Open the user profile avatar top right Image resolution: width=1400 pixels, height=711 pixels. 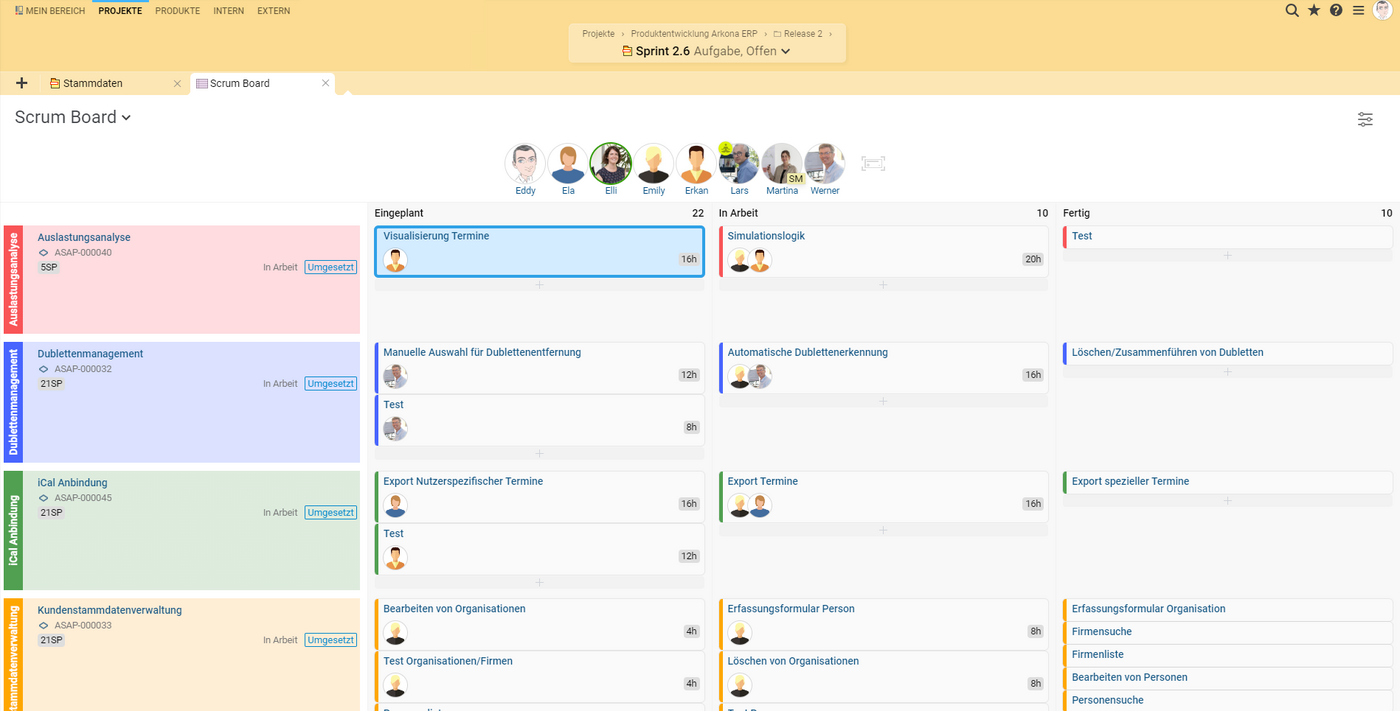click(1383, 10)
